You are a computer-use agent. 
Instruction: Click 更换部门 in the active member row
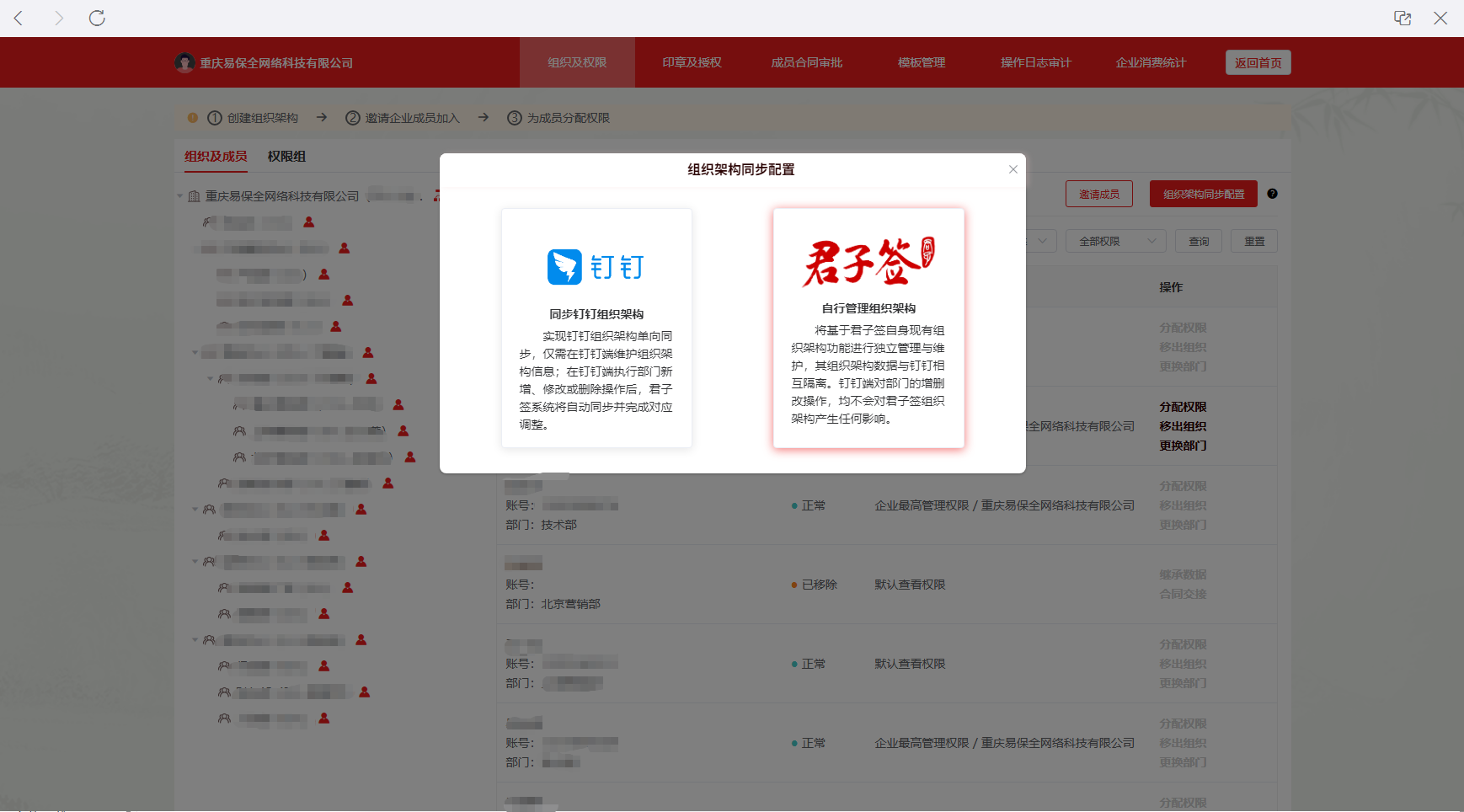tap(1183, 446)
